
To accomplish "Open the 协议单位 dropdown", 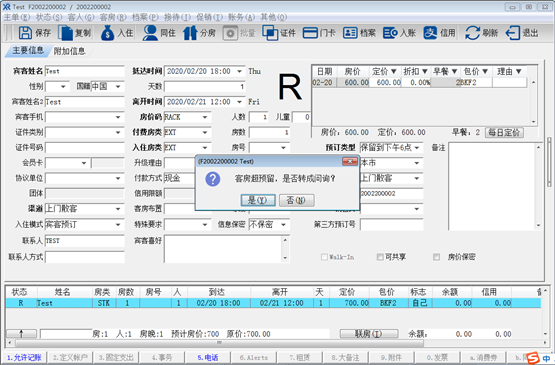I will (x=118, y=178).
